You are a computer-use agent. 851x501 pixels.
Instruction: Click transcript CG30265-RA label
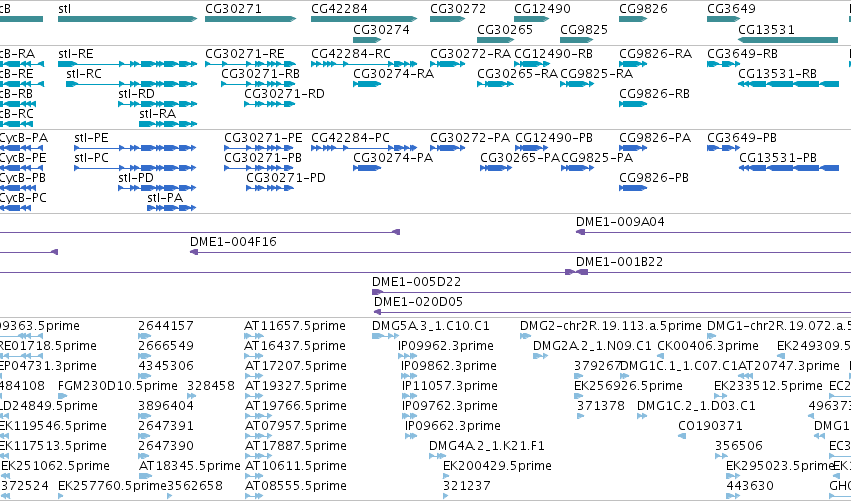pos(517,74)
